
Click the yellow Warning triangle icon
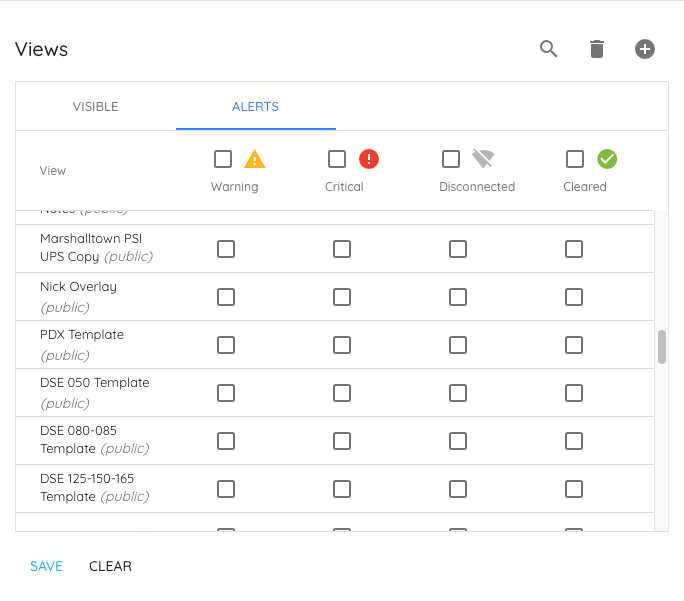(255, 159)
